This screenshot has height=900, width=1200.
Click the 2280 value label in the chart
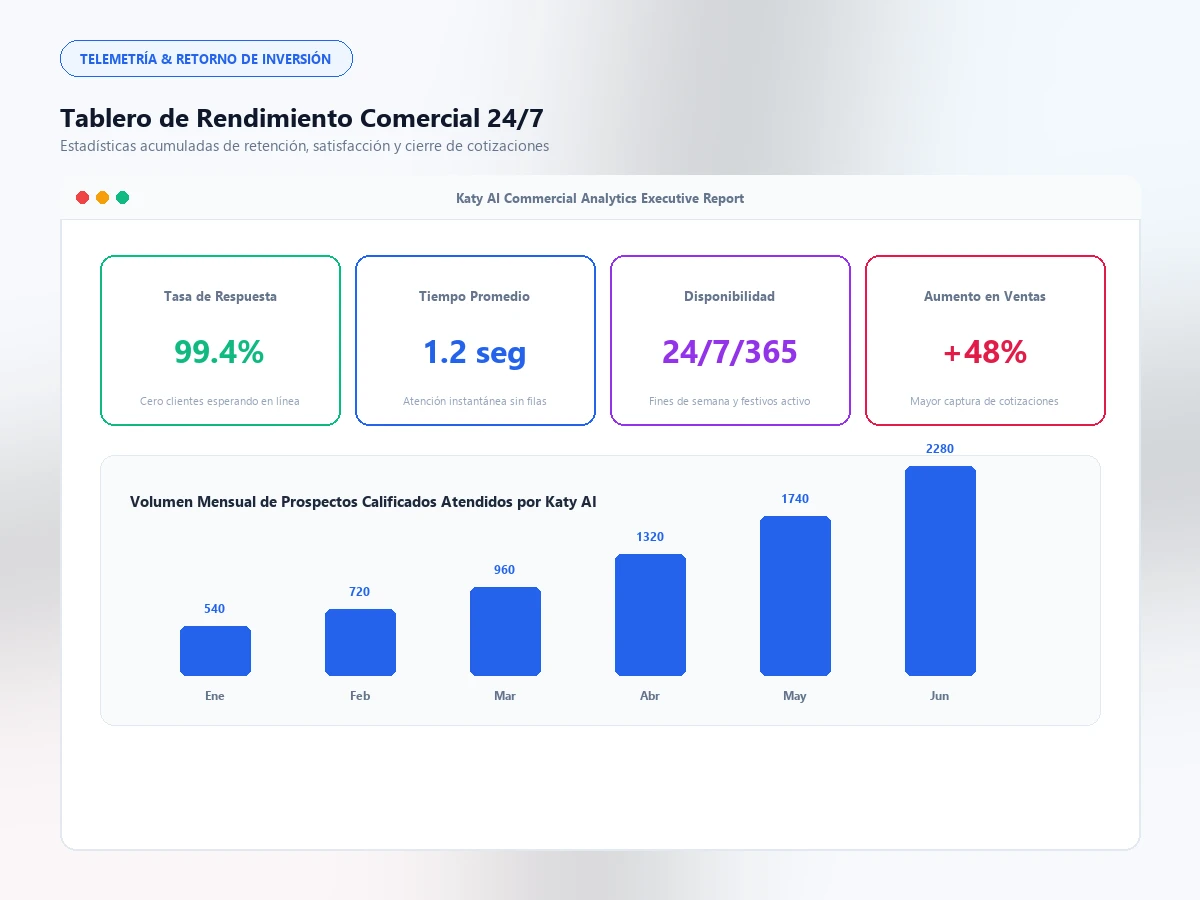940,449
